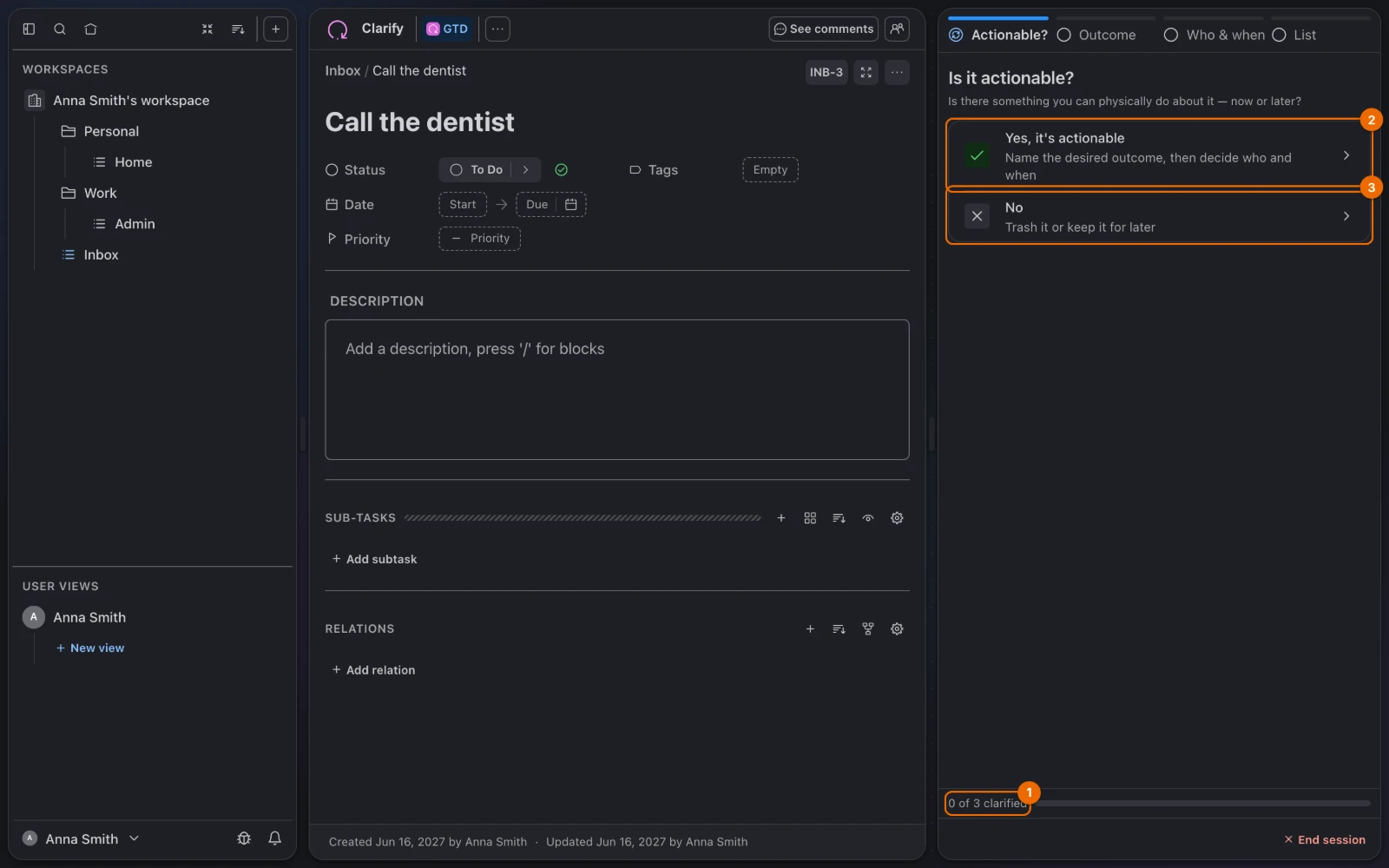Choose "Yes, it's actionable" option
Viewport: 1389px width, 868px height.
[x=1159, y=155]
